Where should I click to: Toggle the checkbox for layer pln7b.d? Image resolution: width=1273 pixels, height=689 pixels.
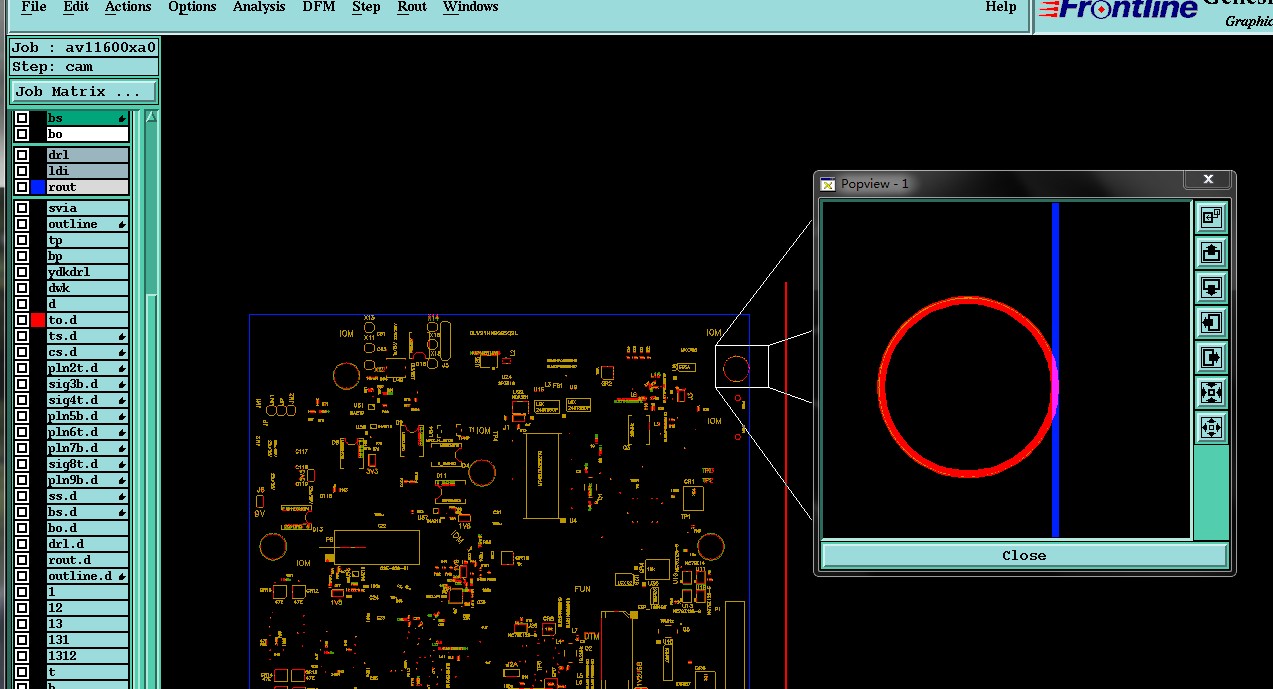pos(22,448)
